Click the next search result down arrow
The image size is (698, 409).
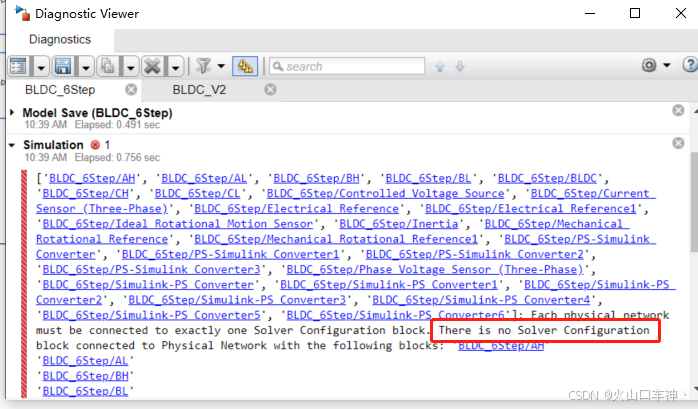(x=460, y=66)
